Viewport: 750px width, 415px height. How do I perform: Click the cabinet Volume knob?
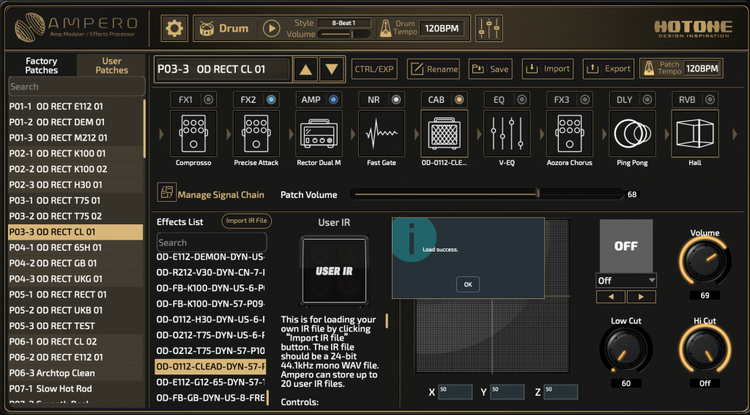pyautogui.click(x=705, y=262)
